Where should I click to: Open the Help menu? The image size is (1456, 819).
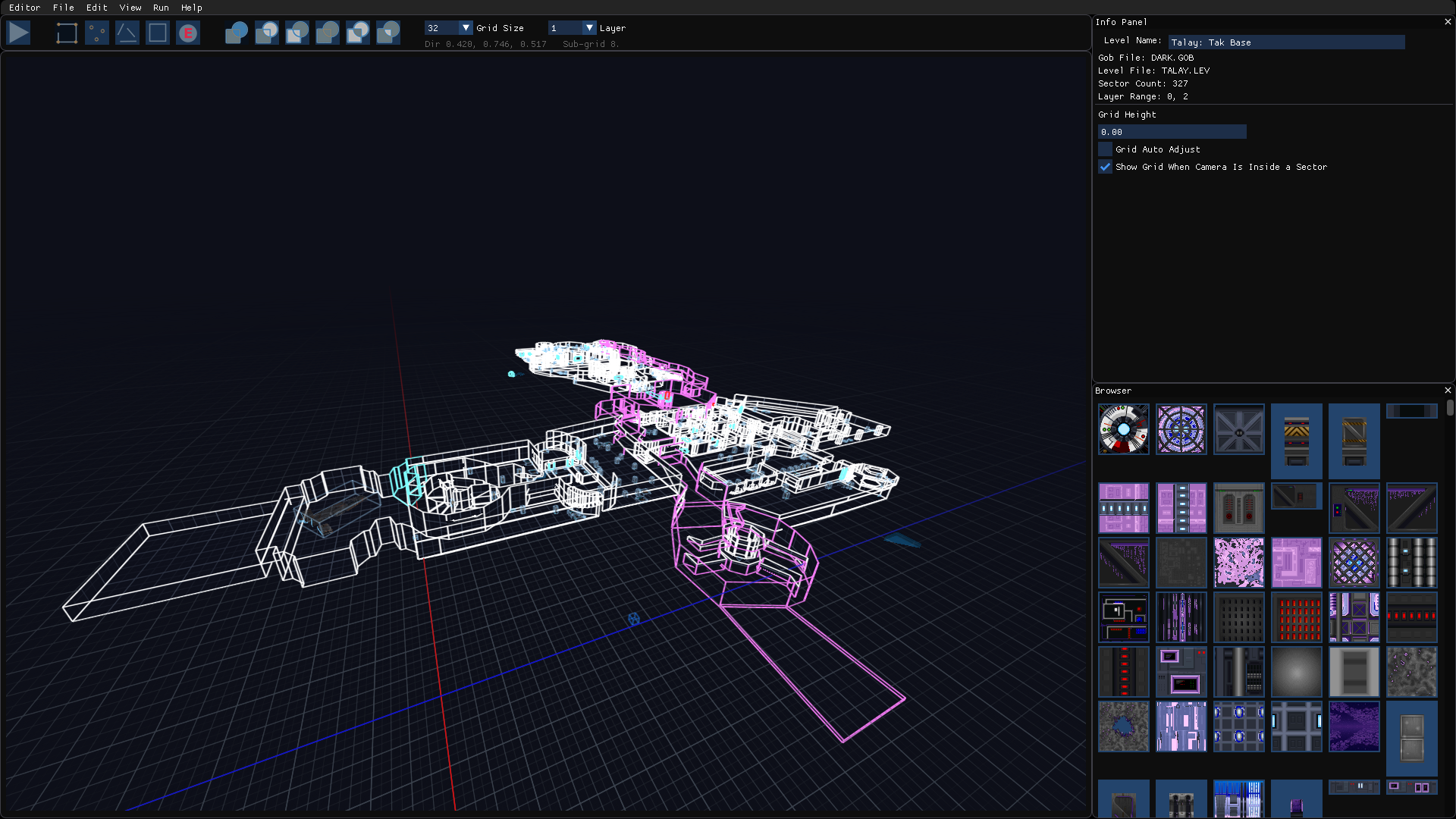tap(192, 8)
